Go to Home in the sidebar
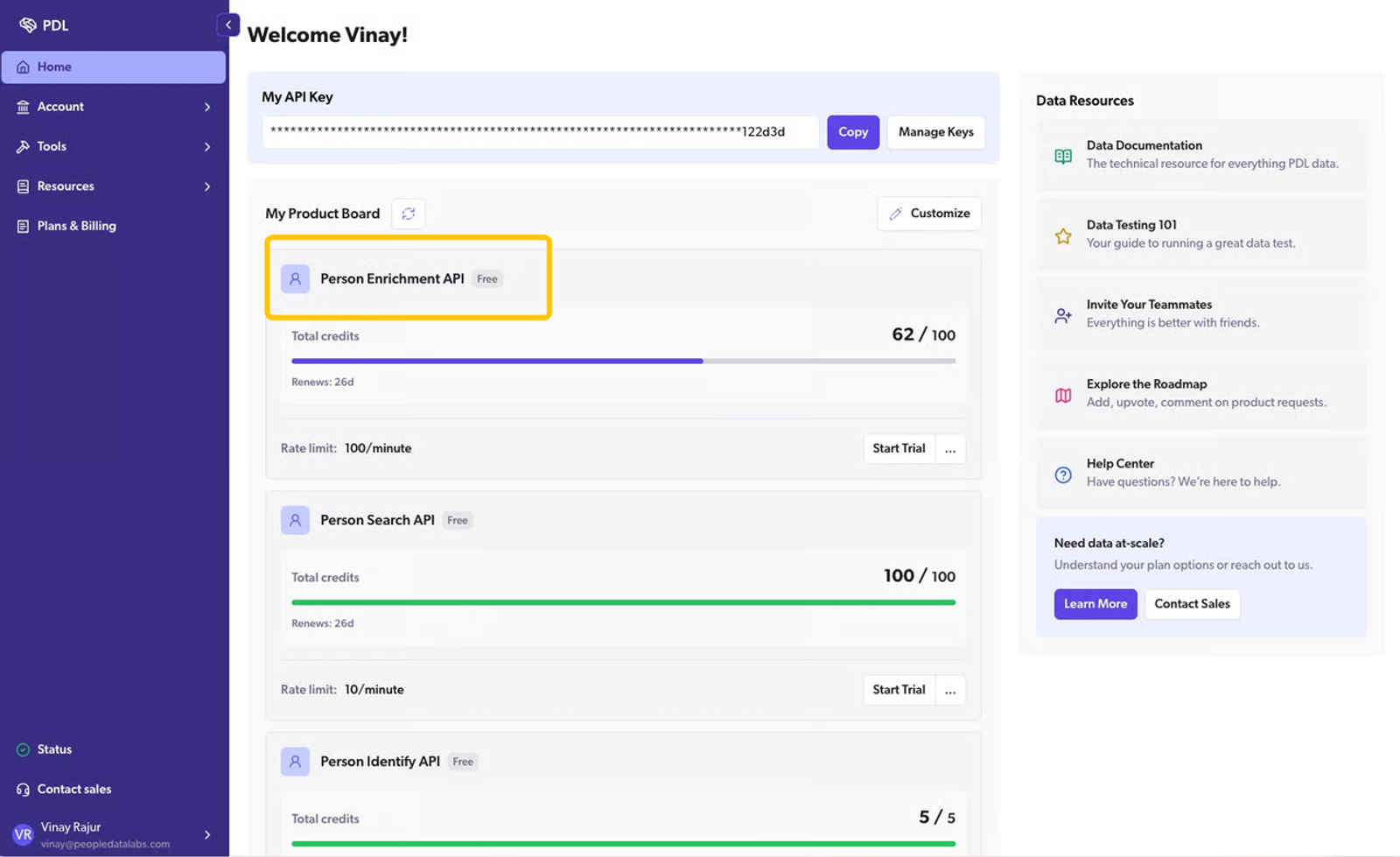This screenshot has height=857, width=1400. [114, 67]
